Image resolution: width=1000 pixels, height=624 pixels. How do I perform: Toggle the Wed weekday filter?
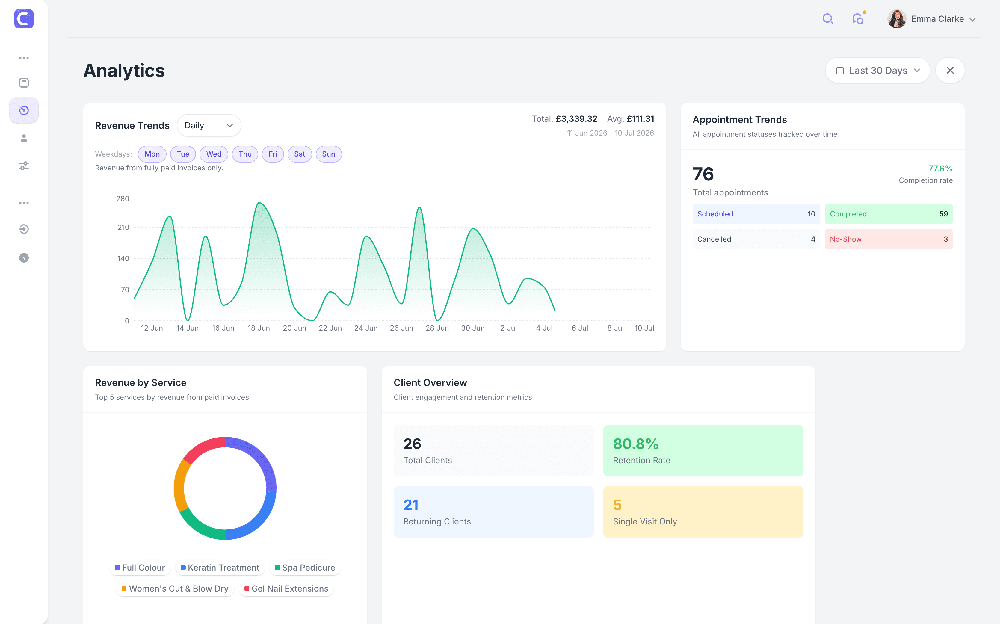214,154
